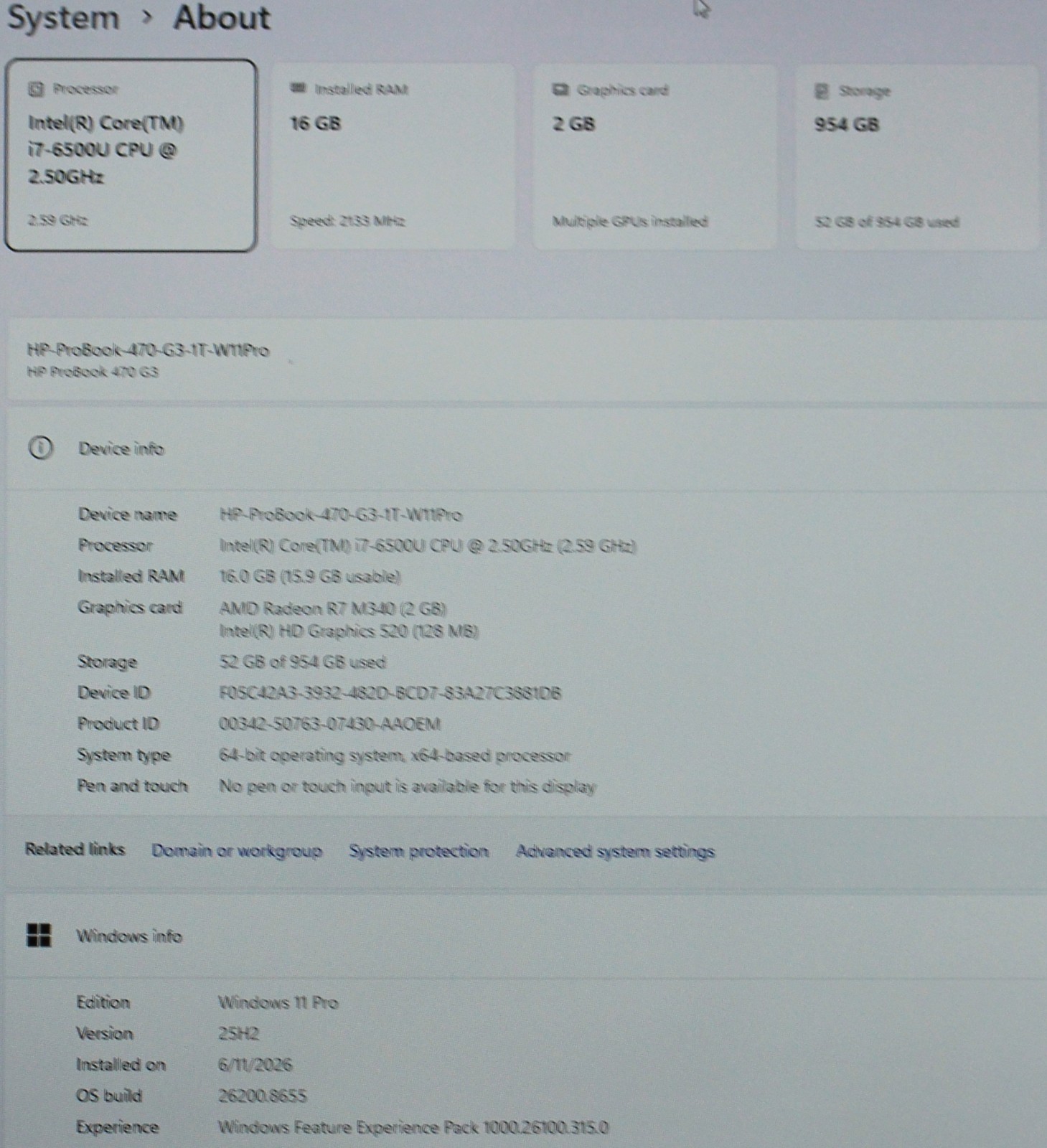Click 16.0 GB (15.9 GB usable) value
Viewport: 1047px width, 1148px height.
pyautogui.click(x=310, y=577)
